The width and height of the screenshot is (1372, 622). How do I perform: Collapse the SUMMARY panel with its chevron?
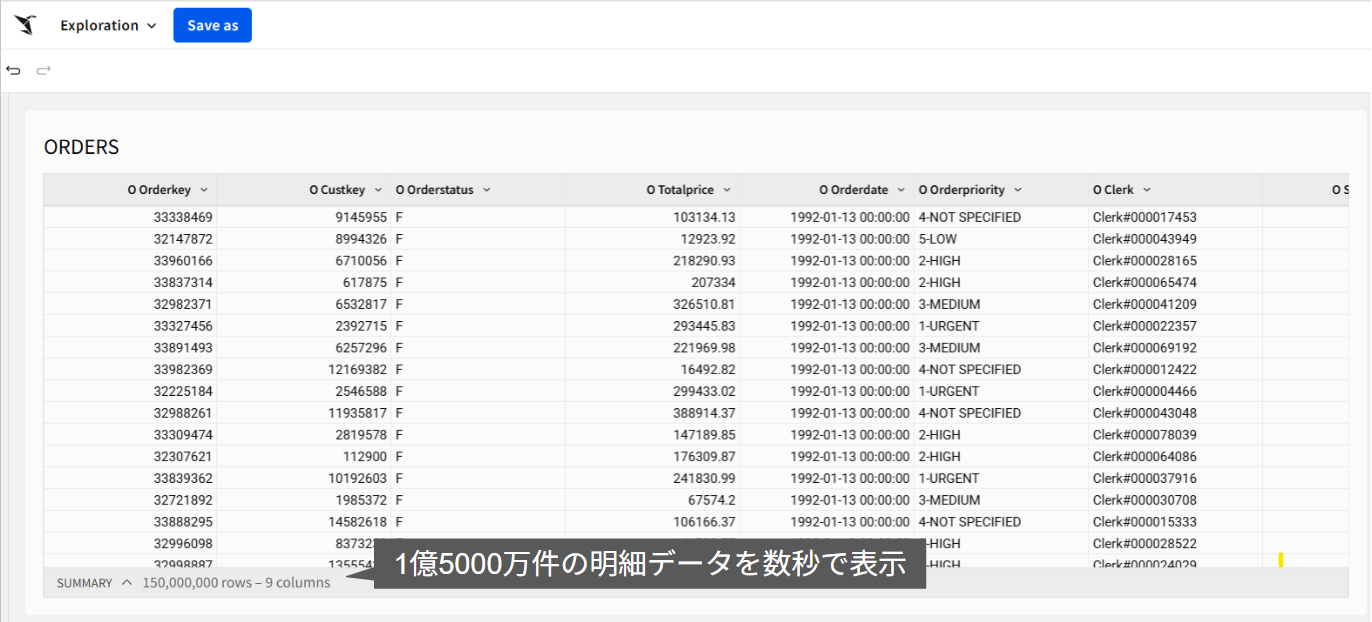click(126, 582)
